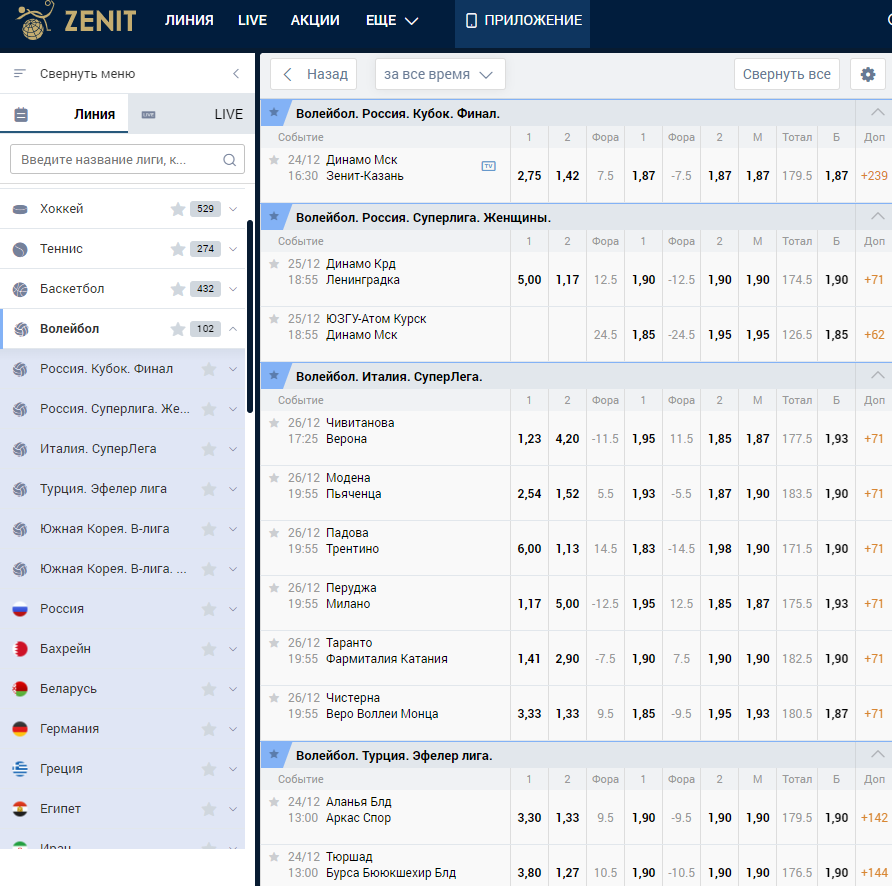Toggle star on Волейбол. Италия. СуперЛега header
892x886 pixels.
click(274, 375)
